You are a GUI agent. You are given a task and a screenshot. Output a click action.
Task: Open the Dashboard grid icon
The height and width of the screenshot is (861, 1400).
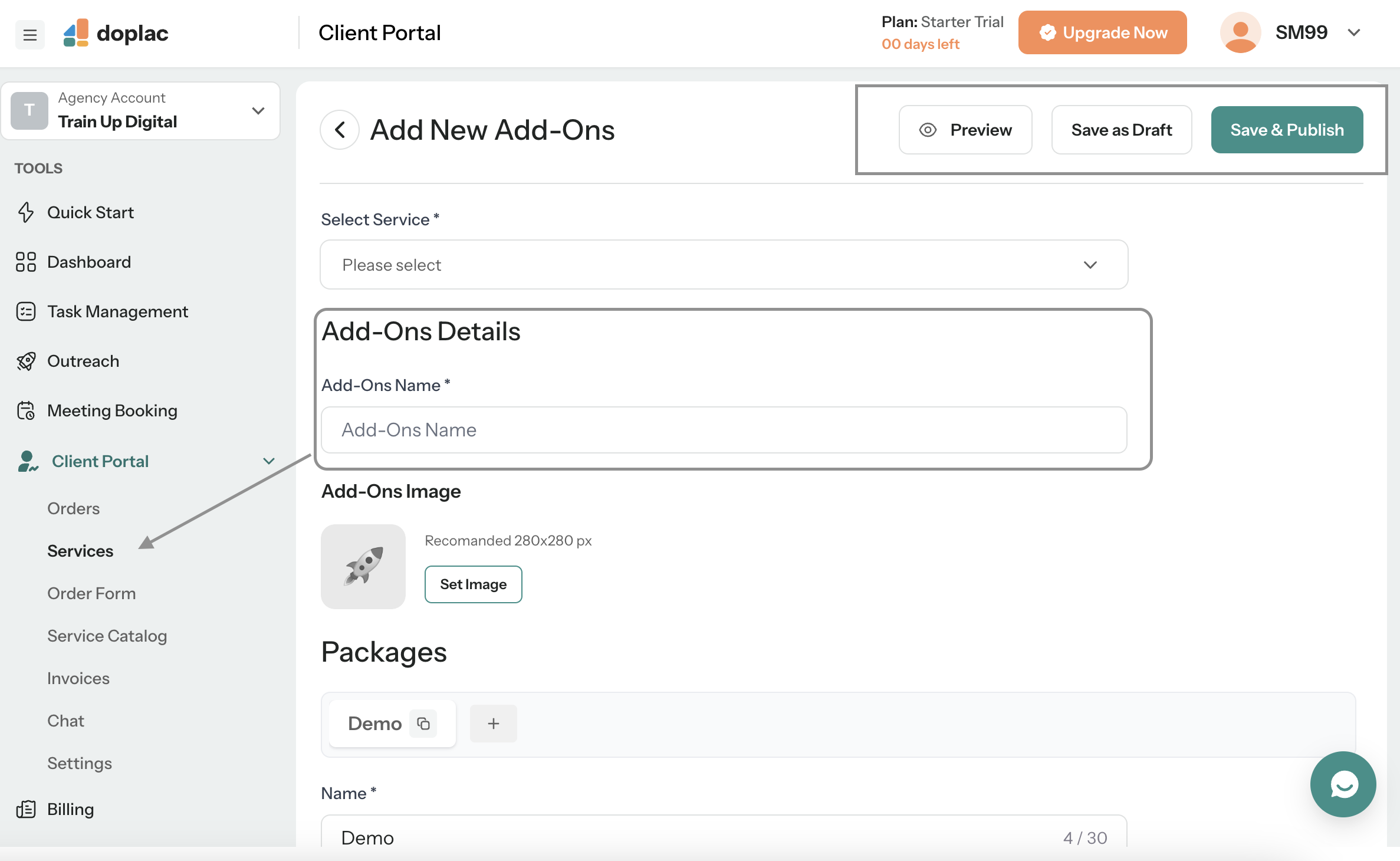coord(26,262)
